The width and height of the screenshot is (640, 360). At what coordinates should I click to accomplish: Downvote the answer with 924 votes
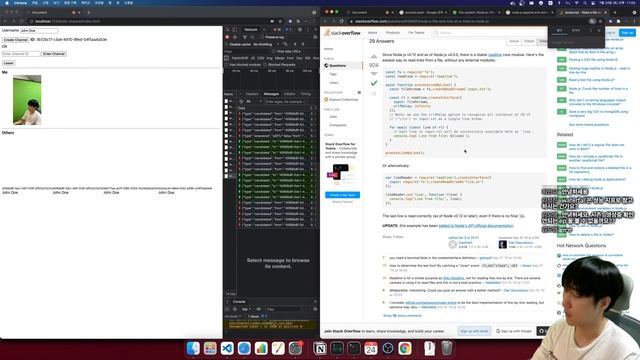coord(373,73)
